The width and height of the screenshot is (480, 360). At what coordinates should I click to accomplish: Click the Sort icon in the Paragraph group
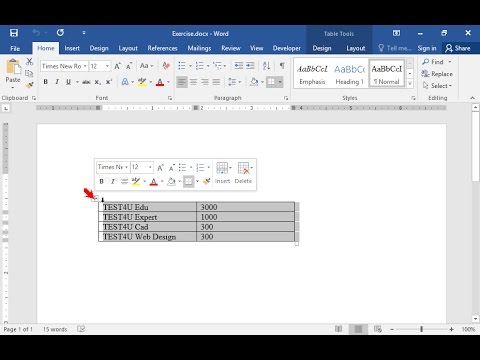pyautogui.click(x=266, y=66)
